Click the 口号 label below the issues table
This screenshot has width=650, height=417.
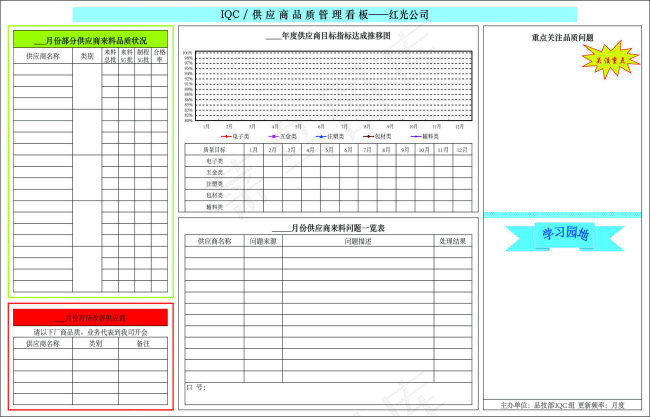196,388
